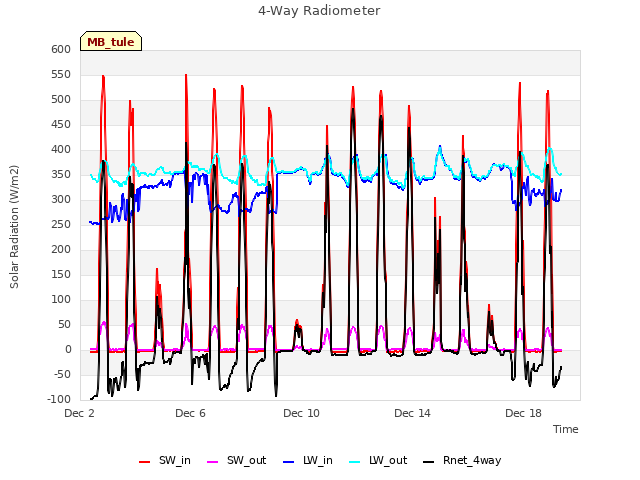Screen dimensions: 640x480
Task: Click the Solar Radiation (W/m2) axis title
Action: 14,227
